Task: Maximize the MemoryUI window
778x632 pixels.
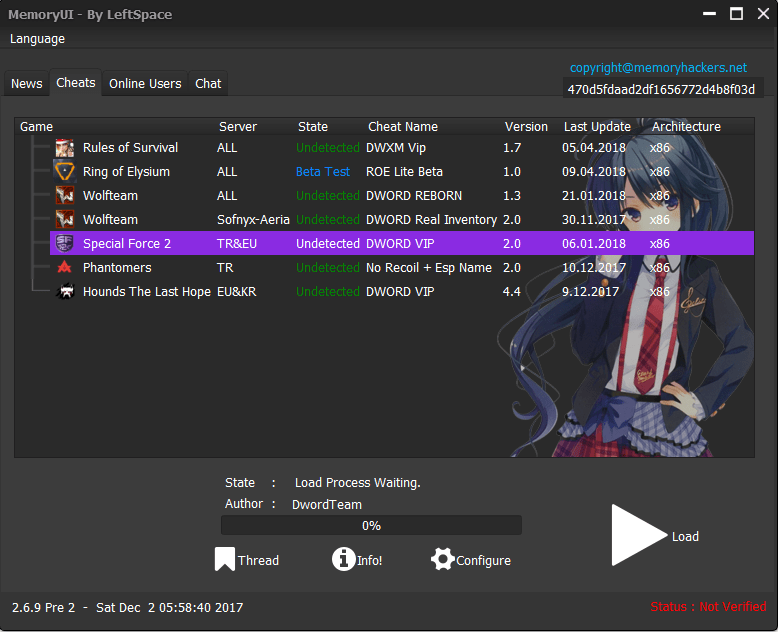Action: (x=736, y=14)
